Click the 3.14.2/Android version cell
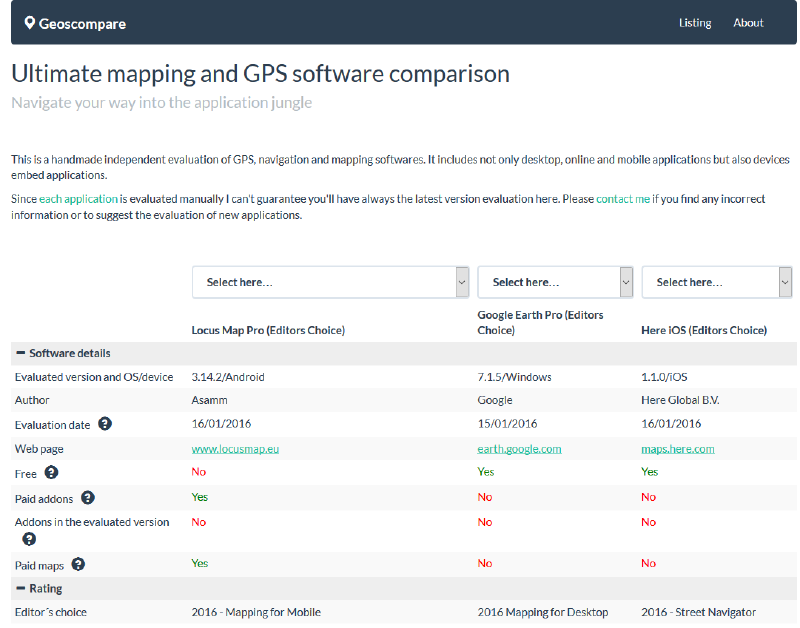Viewport: 800px width, 628px height. tap(228, 377)
